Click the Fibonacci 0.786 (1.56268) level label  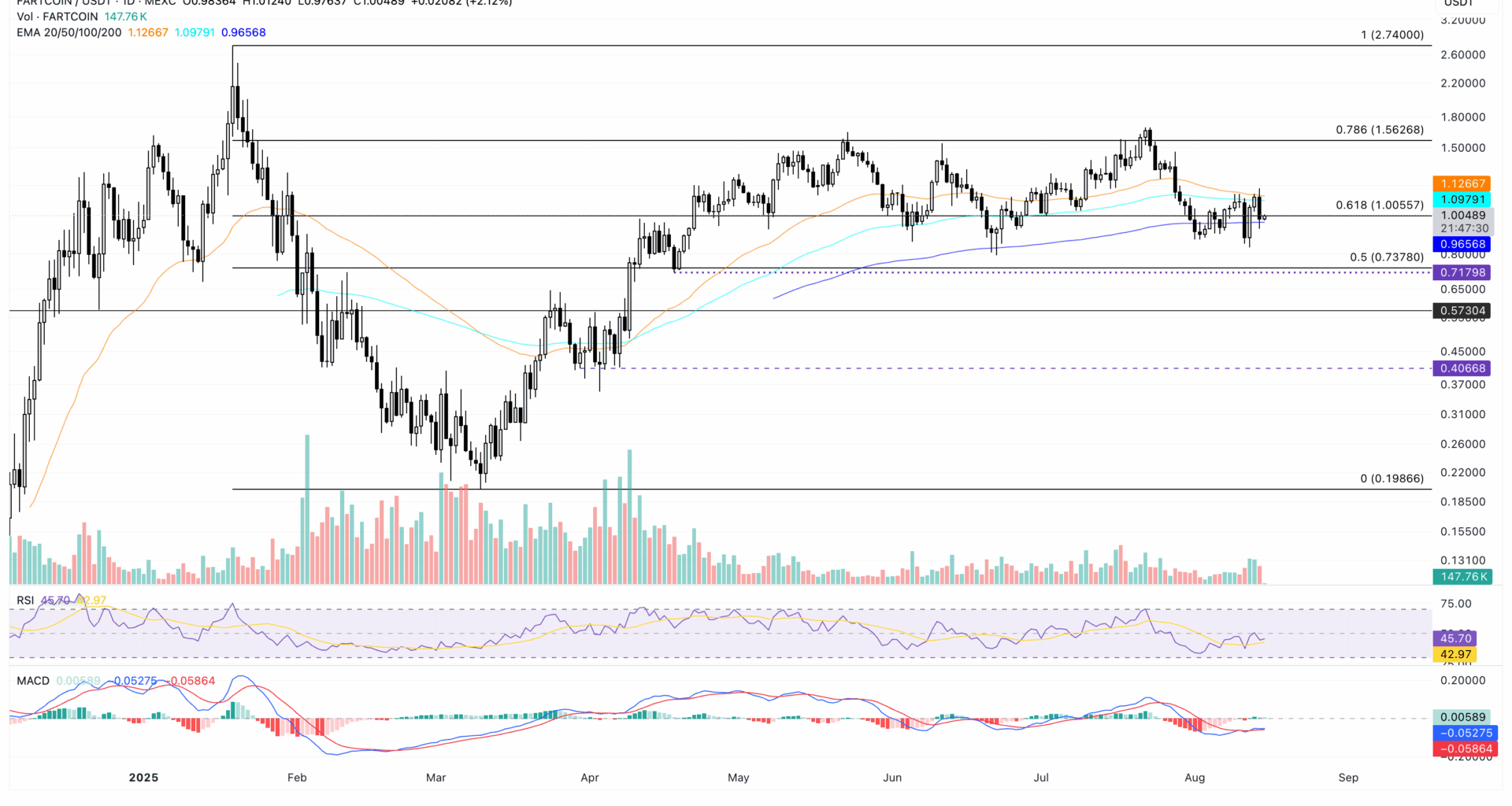[1379, 130]
